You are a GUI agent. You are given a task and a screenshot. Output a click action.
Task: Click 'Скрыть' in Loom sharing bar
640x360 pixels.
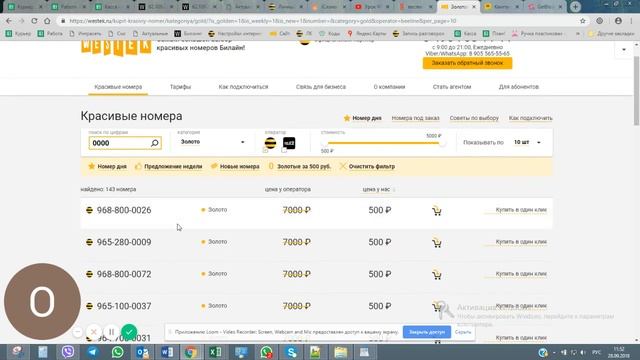pos(463,332)
